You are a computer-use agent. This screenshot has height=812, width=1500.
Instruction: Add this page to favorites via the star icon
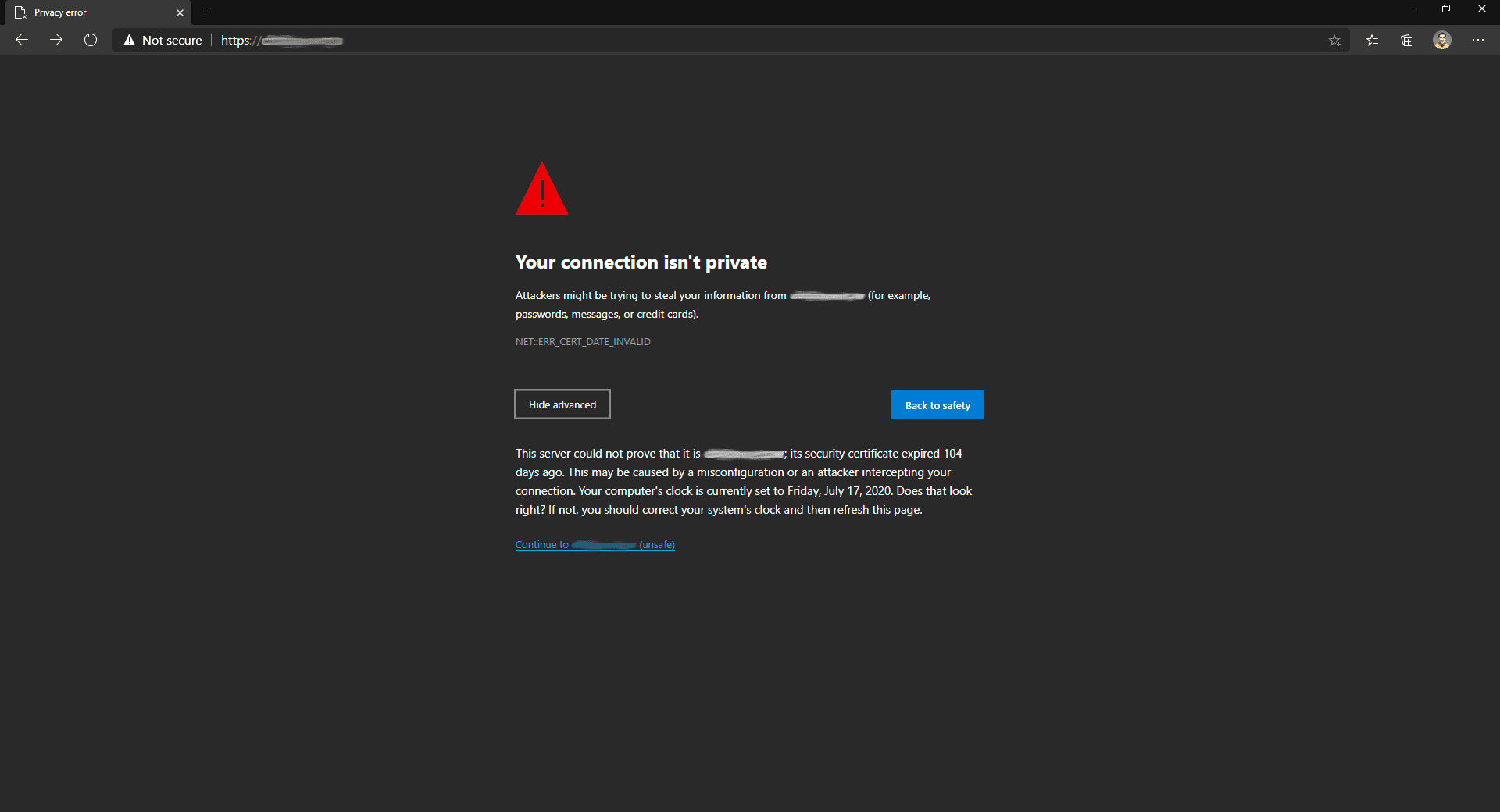(1334, 41)
